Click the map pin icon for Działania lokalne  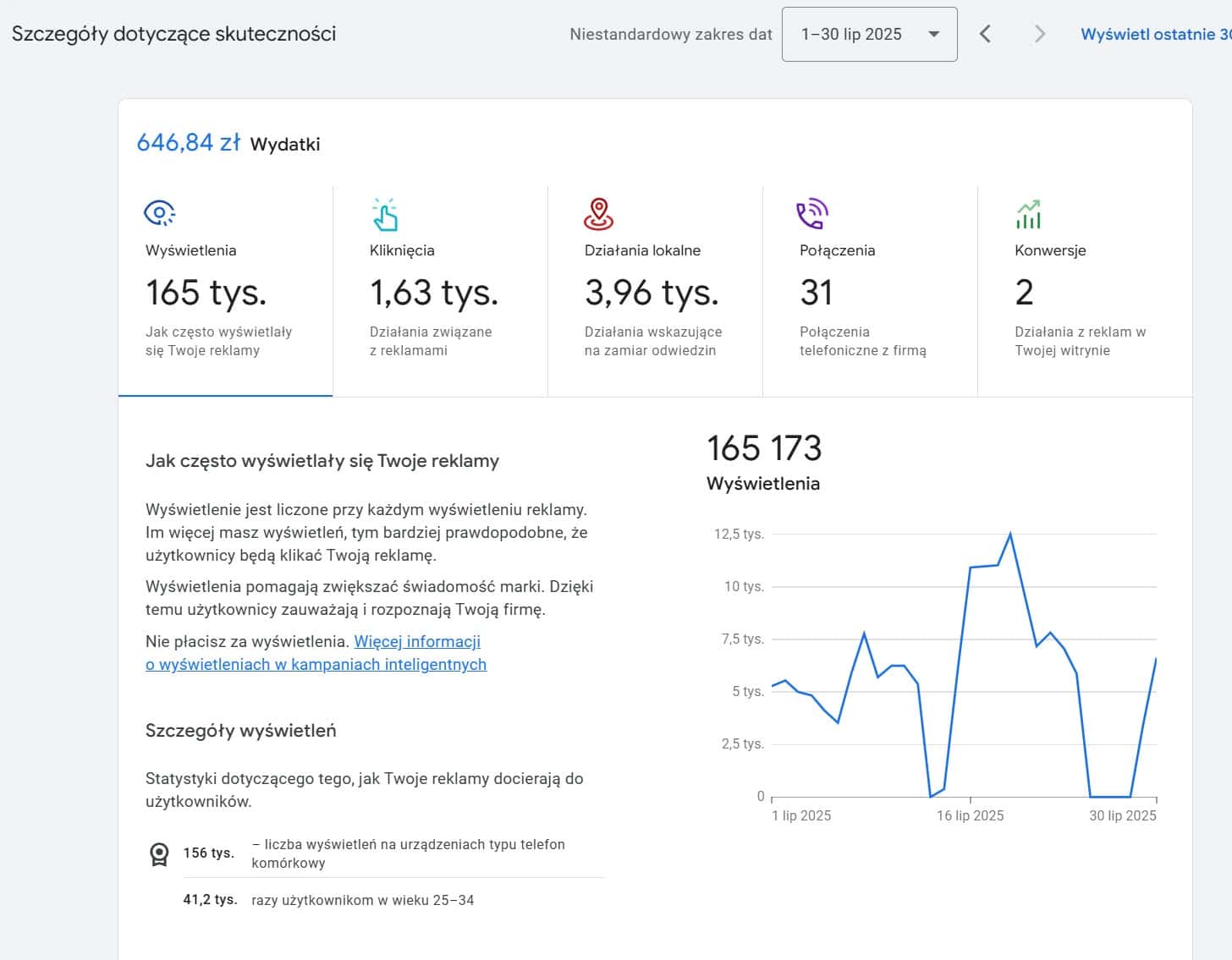point(599,214)
